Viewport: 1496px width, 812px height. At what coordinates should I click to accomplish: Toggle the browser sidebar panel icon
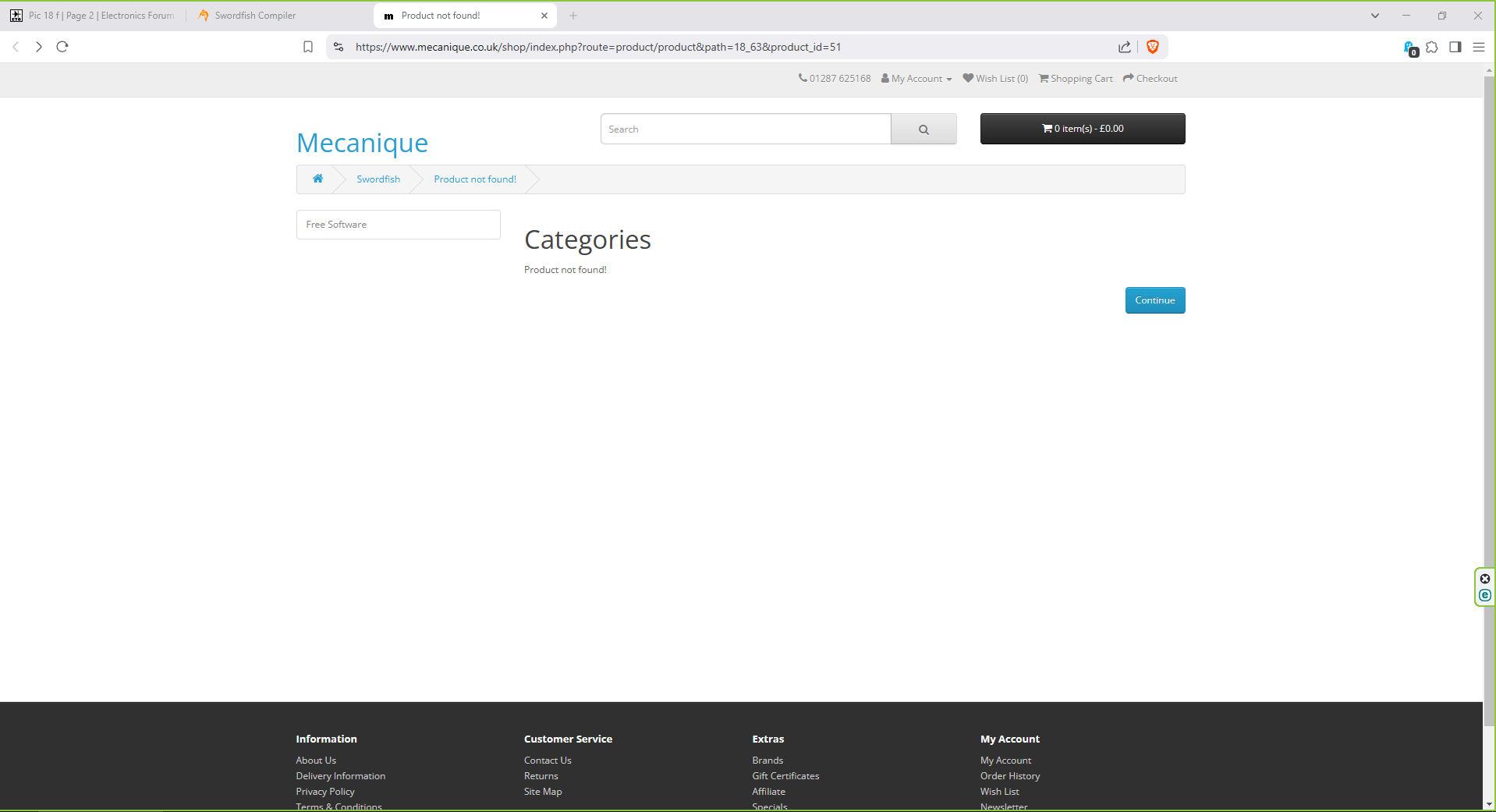[x=1455, y=47]
